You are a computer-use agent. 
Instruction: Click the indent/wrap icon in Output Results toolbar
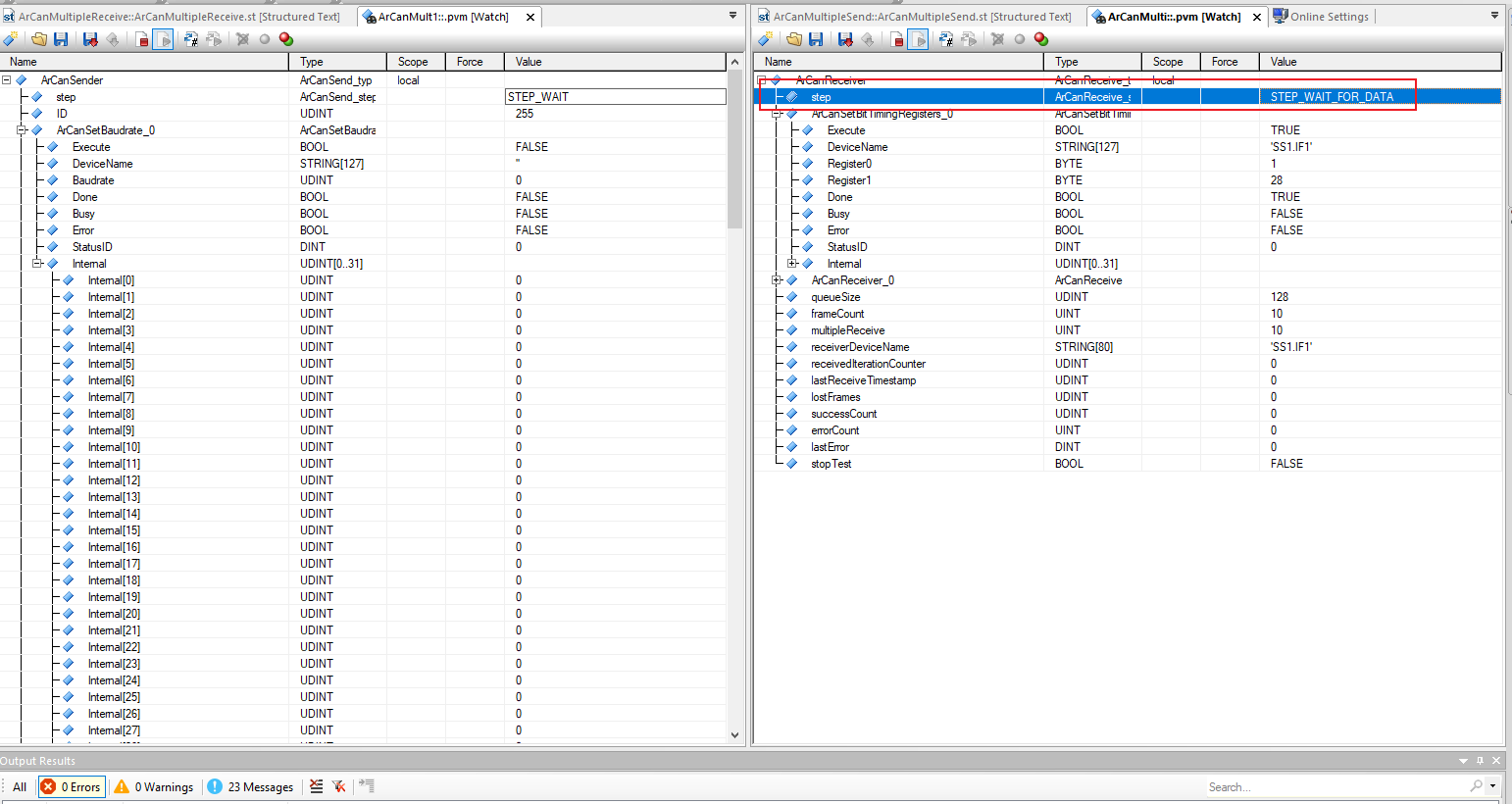(367, 785)
